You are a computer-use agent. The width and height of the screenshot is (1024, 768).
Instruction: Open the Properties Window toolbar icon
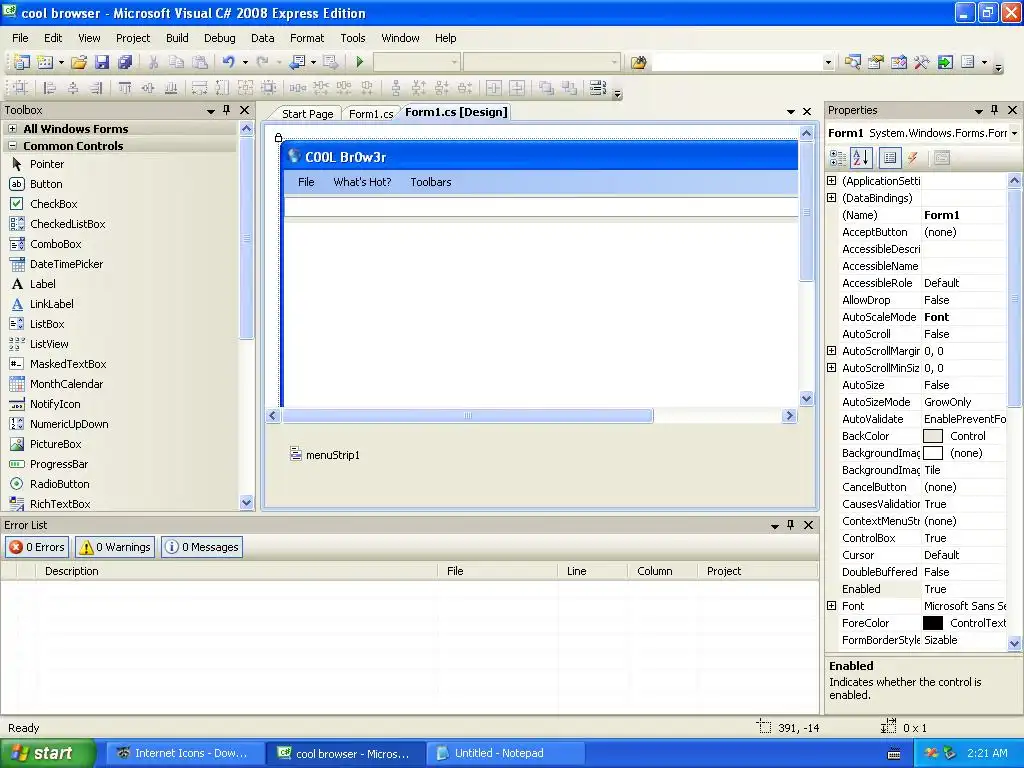876,62
